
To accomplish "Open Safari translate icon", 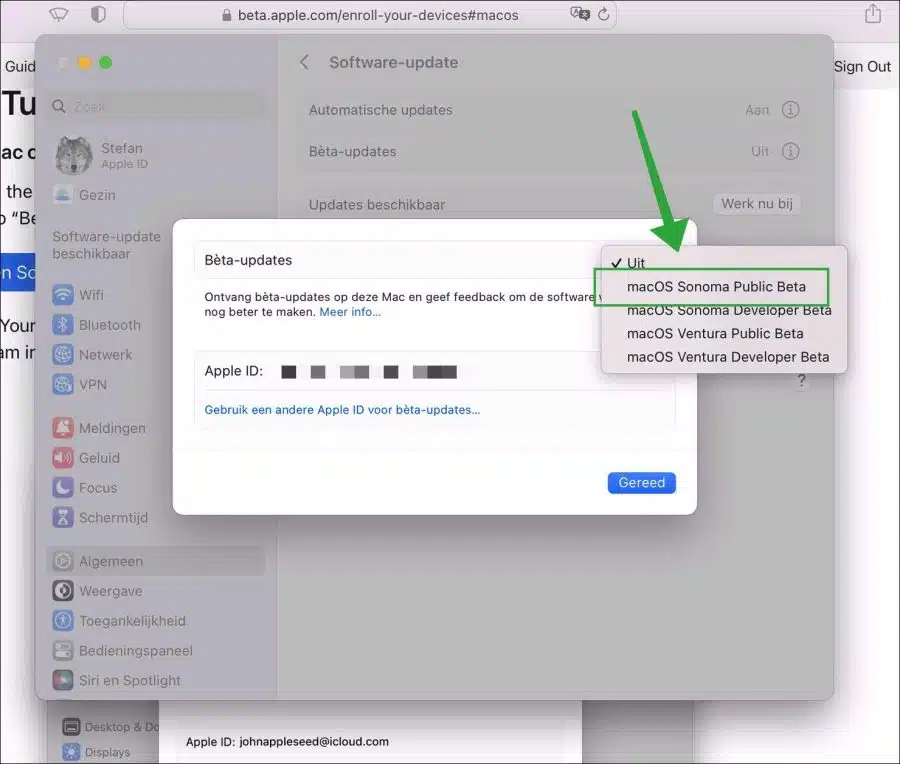I will (x=580, y=14).
